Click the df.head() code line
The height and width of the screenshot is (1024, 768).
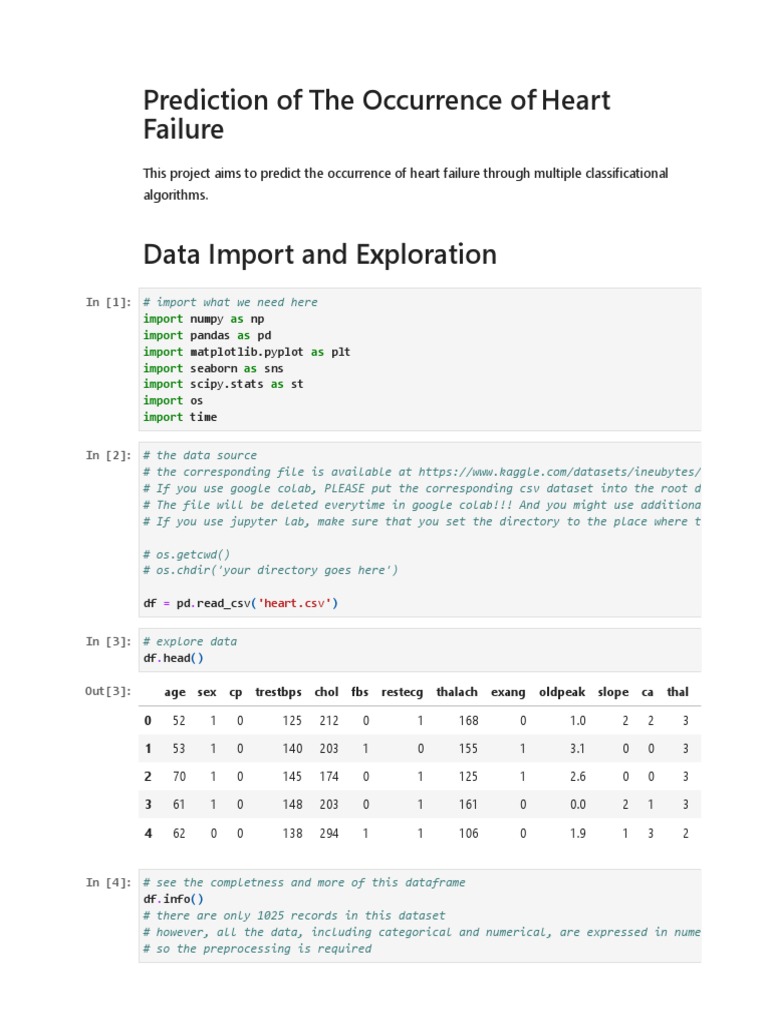point(173,658)
